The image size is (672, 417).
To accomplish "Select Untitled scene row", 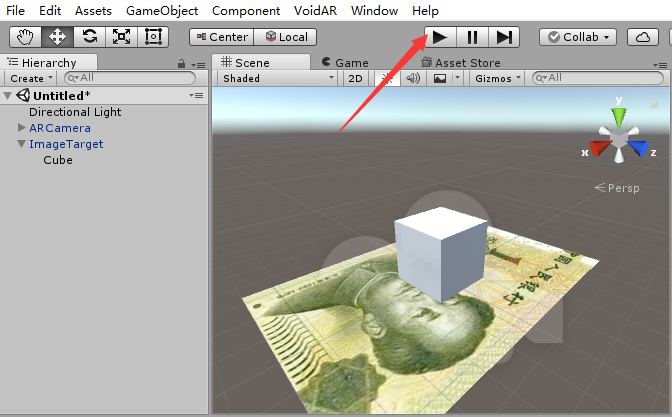I will coord(104,96).
